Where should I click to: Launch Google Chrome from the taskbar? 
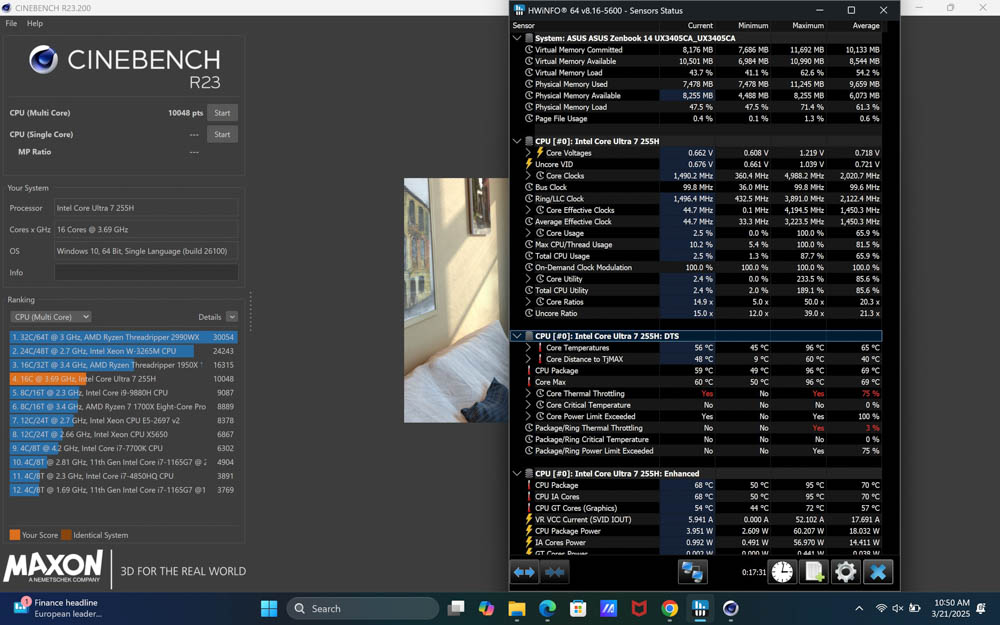click(670, 608)
